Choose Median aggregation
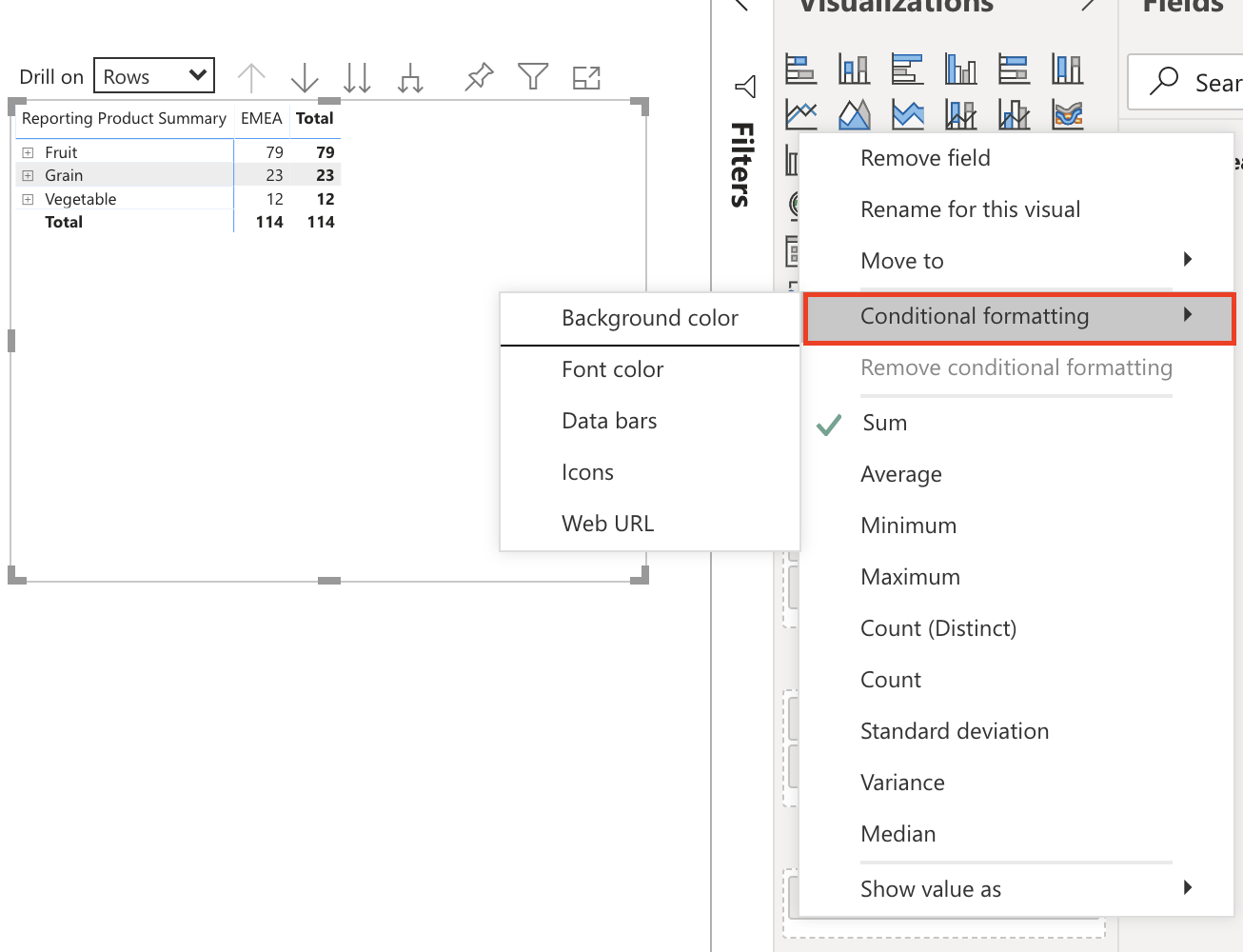 point(1016,834)
